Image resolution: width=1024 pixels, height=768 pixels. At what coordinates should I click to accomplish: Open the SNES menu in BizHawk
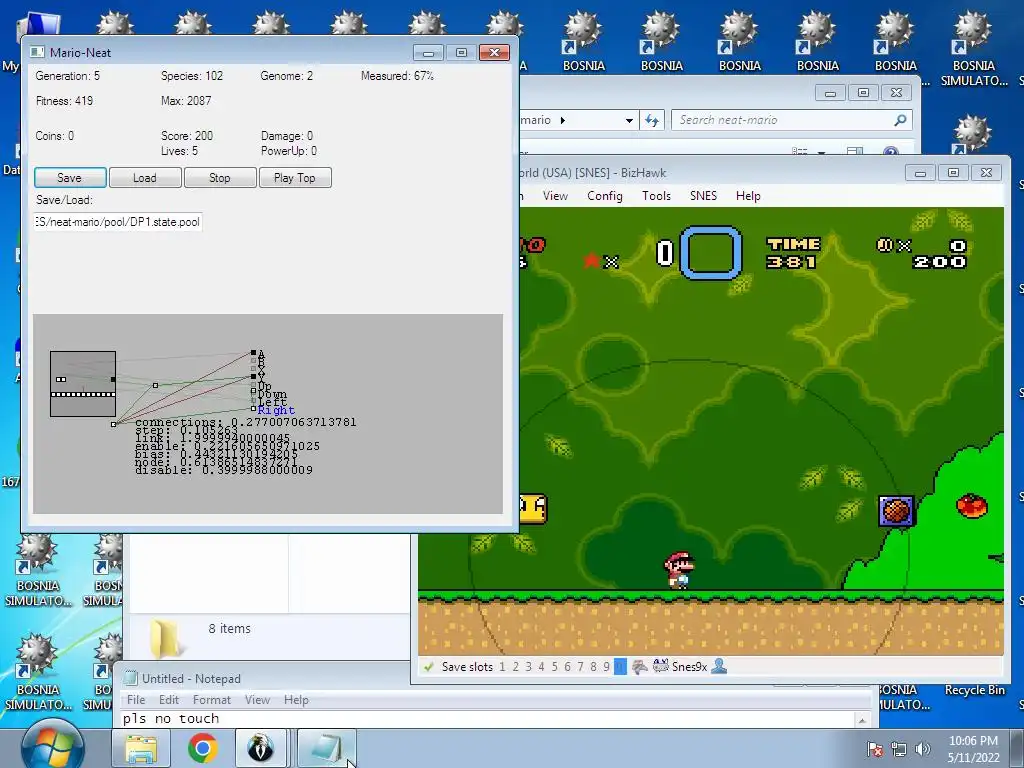pyautogui.click(x=703, y=196)
